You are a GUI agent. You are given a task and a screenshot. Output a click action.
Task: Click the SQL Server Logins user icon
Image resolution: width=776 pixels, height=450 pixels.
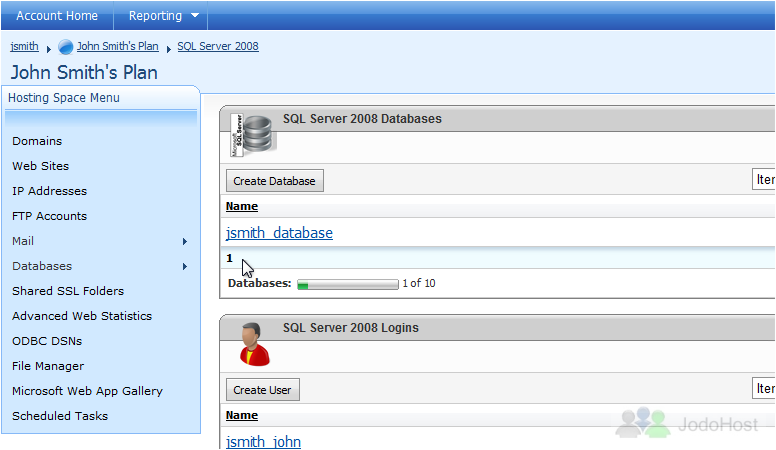[254, 345]
